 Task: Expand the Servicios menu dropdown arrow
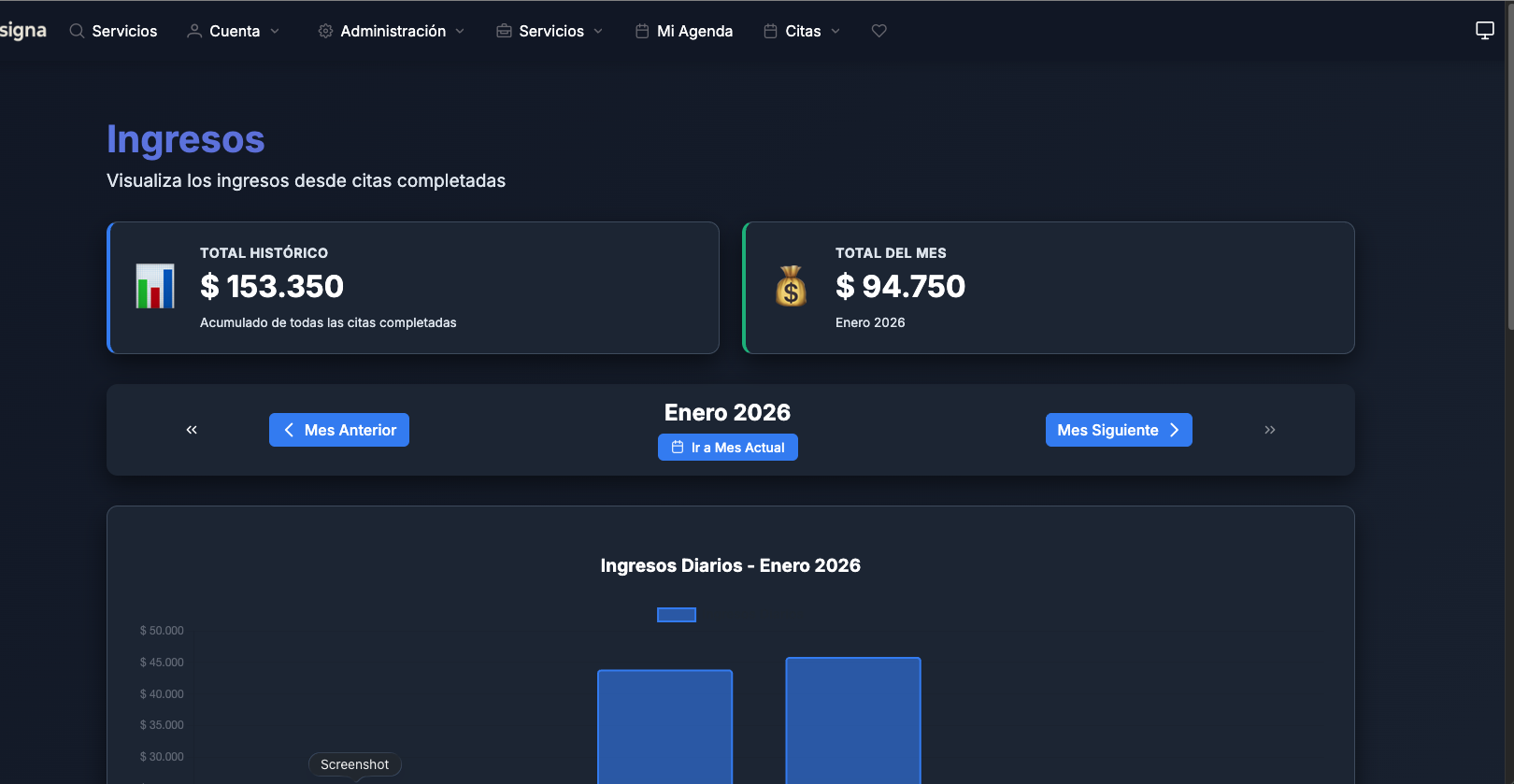click(598, 31)
